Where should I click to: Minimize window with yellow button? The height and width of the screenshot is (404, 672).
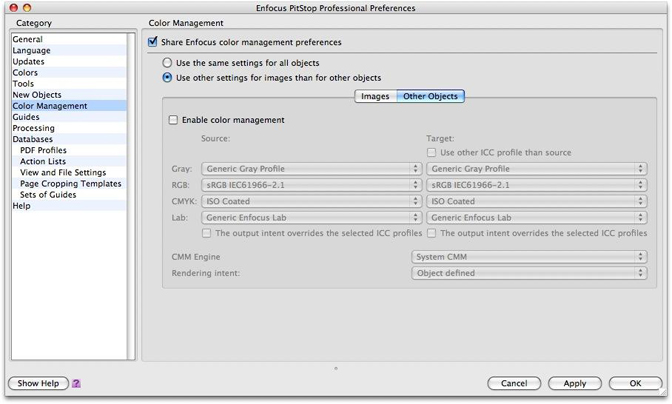(27, 7)
